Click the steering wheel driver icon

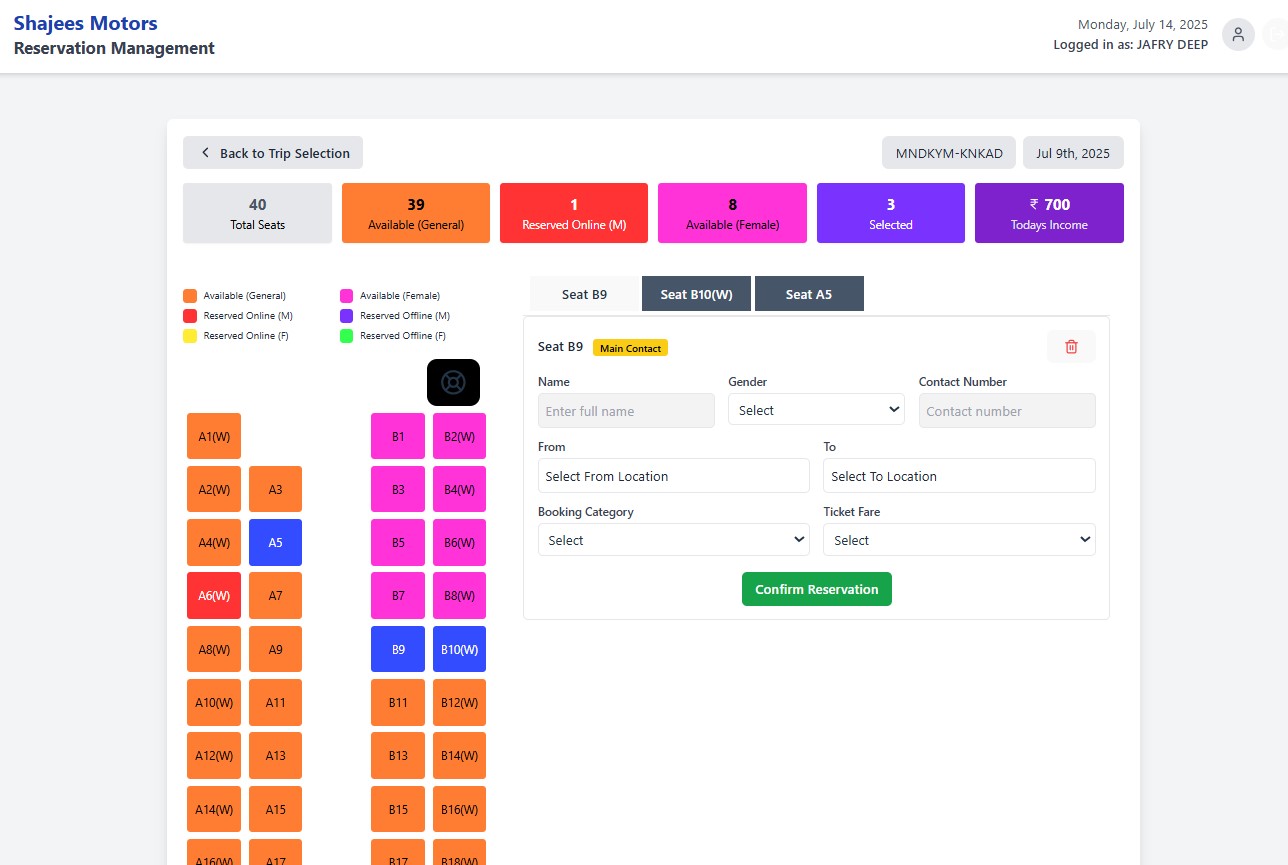(453, 382)
